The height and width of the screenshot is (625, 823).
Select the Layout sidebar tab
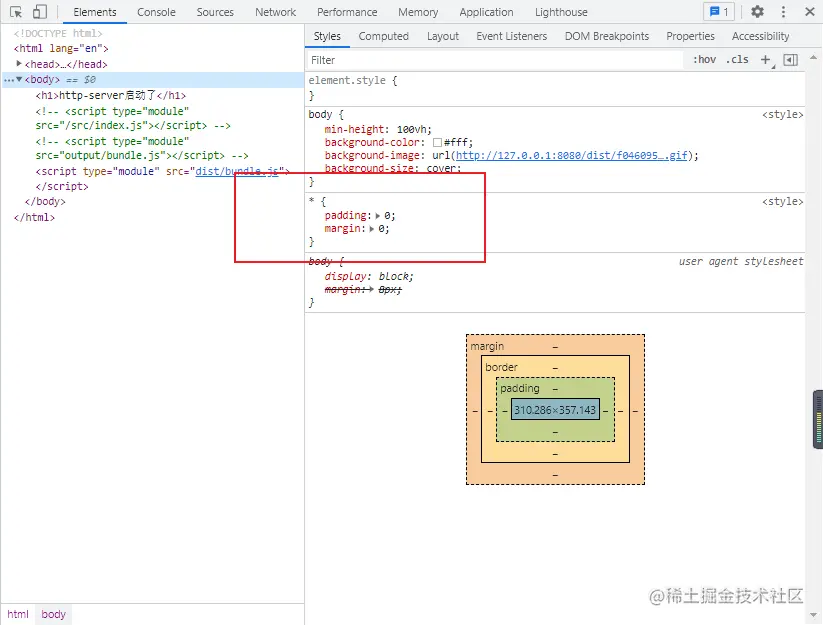coord(442,36)
